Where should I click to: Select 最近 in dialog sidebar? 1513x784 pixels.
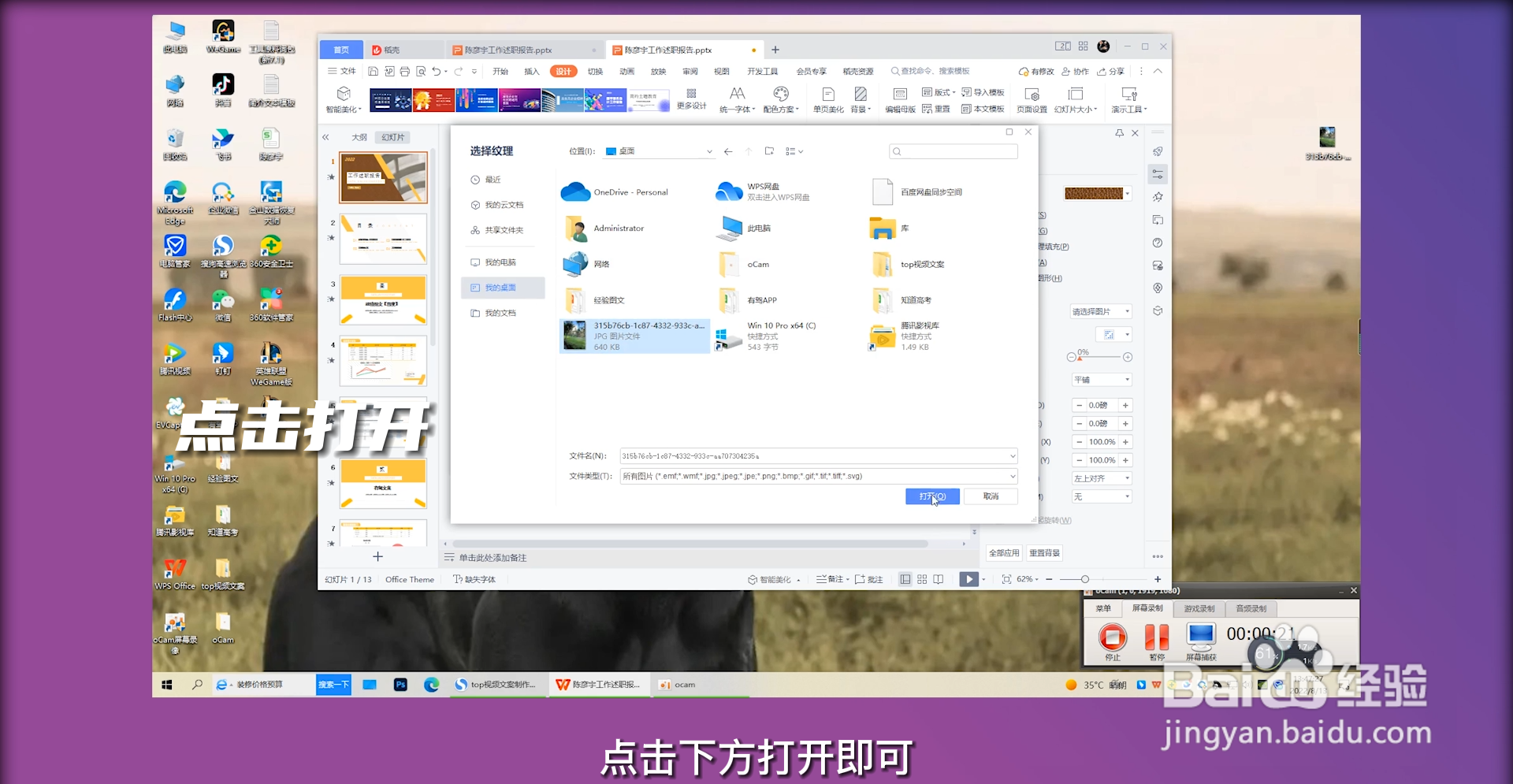(x=493, y=180)
